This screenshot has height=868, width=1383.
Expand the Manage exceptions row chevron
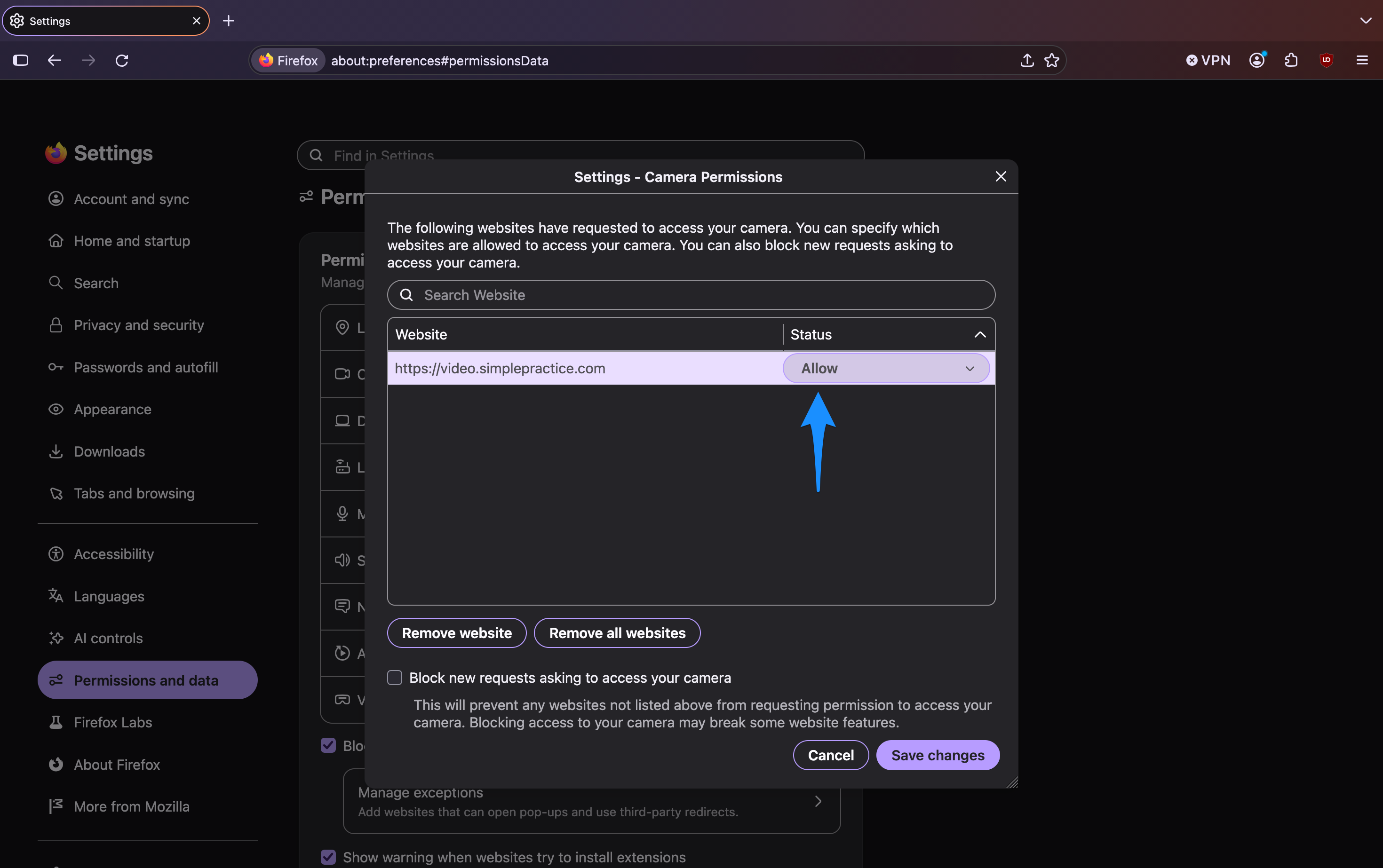818,801
